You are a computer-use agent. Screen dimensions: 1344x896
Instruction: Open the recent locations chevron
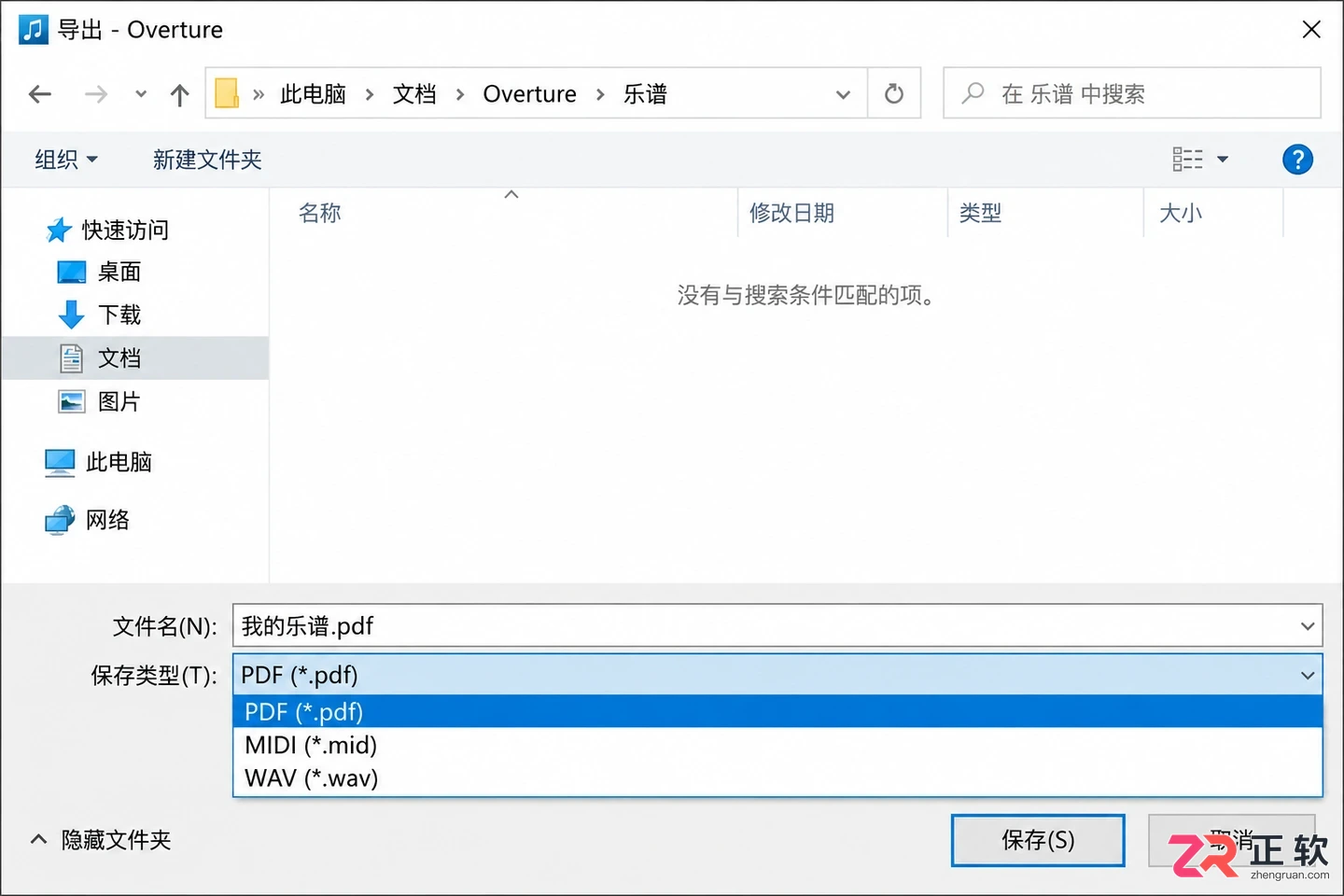tap(141, 93)
